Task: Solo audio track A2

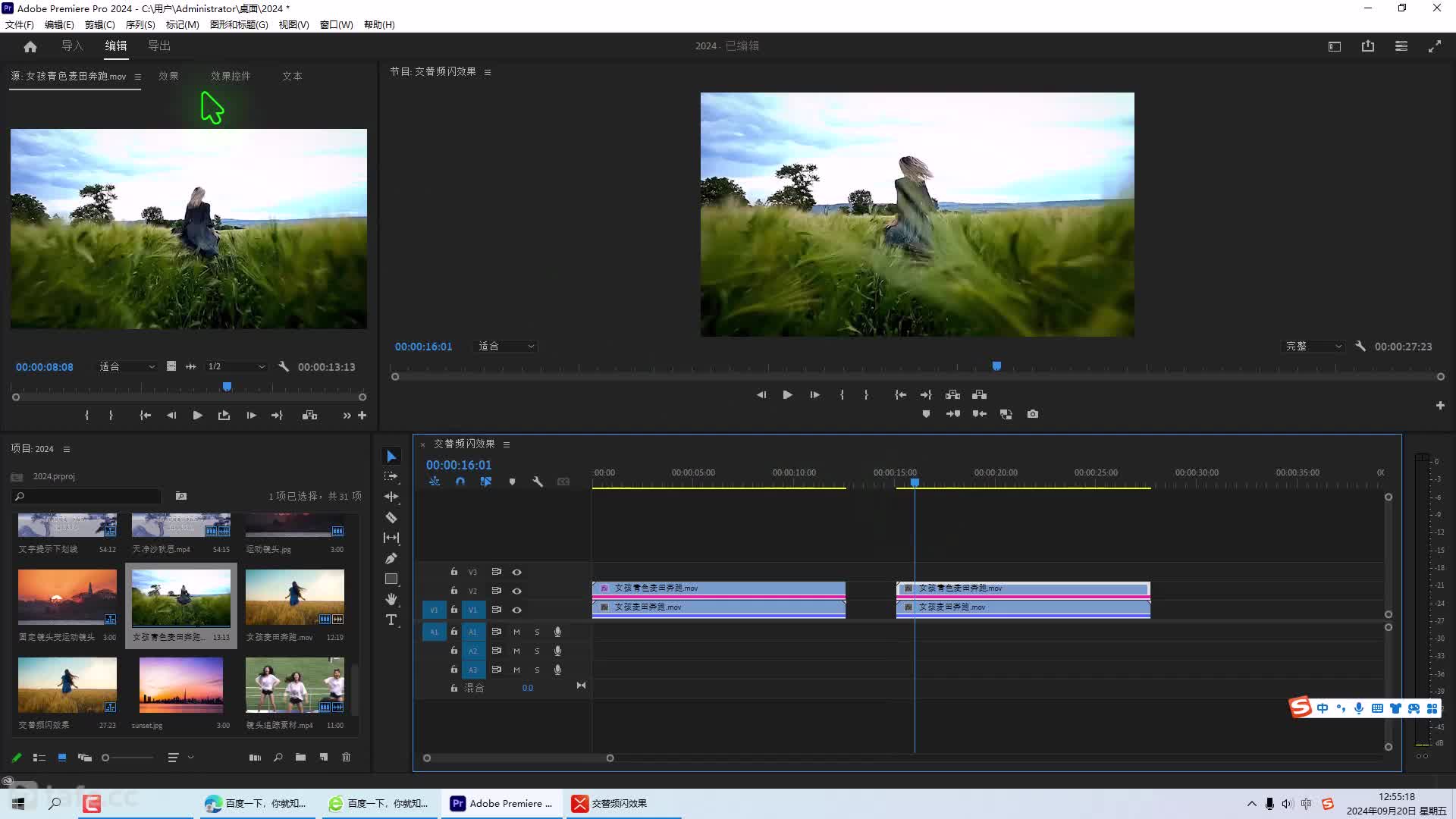Action: (538, 651)
